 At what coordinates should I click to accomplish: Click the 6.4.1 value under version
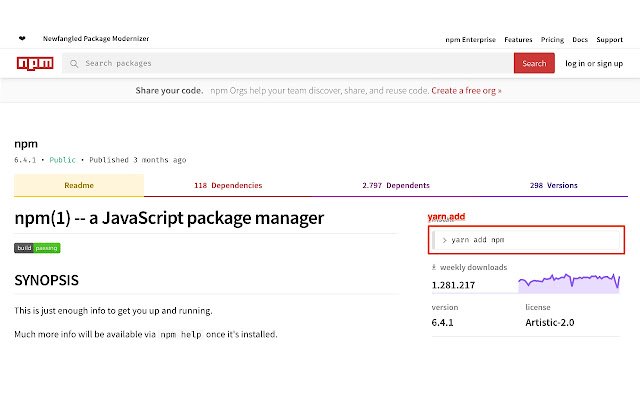pos(442,322)
